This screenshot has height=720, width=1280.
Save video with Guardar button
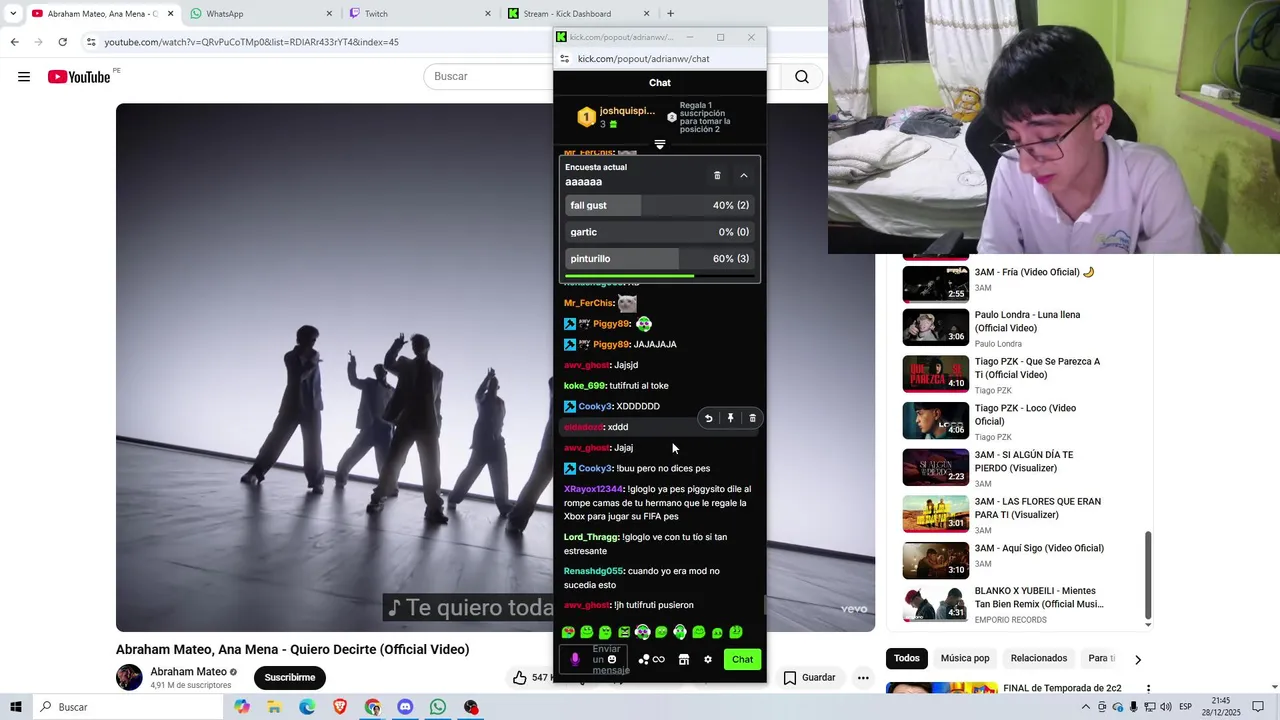point(809,677)
